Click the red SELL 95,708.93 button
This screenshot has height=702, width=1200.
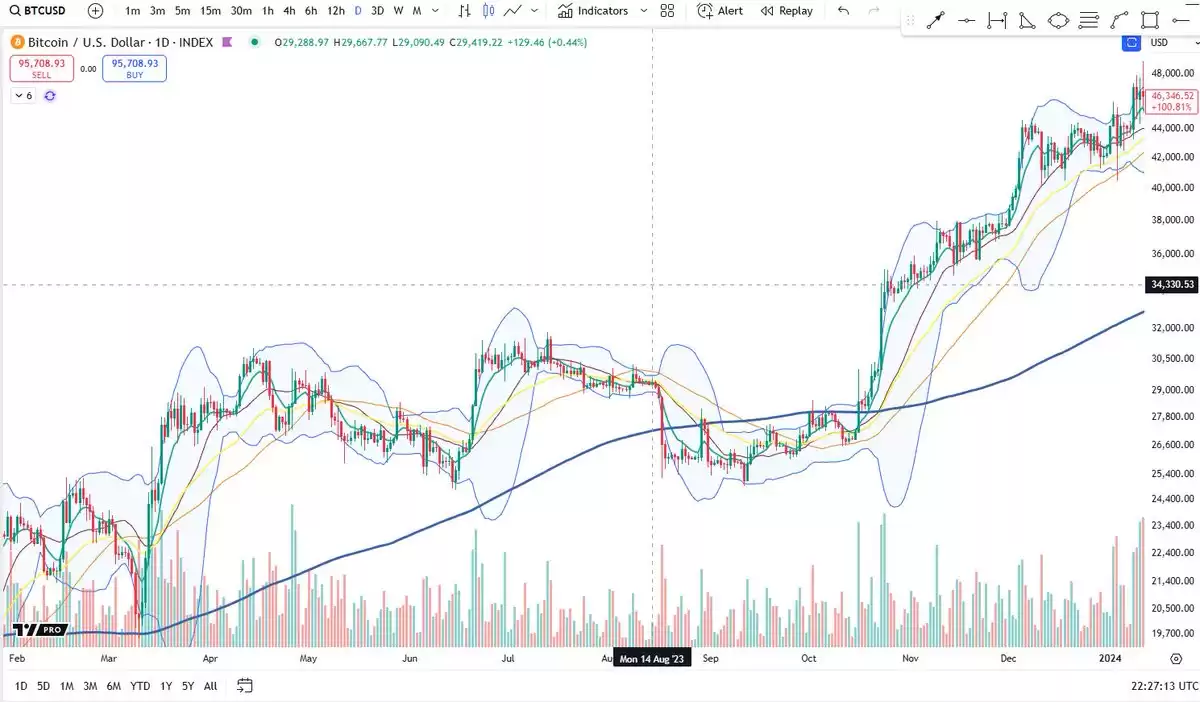(x=41, y=68)
